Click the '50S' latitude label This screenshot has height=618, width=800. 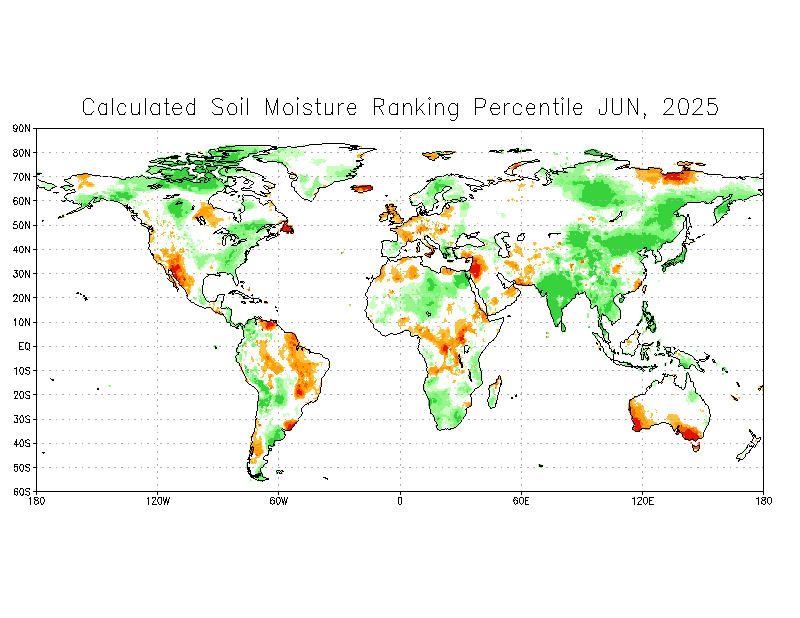click(21, 468)
